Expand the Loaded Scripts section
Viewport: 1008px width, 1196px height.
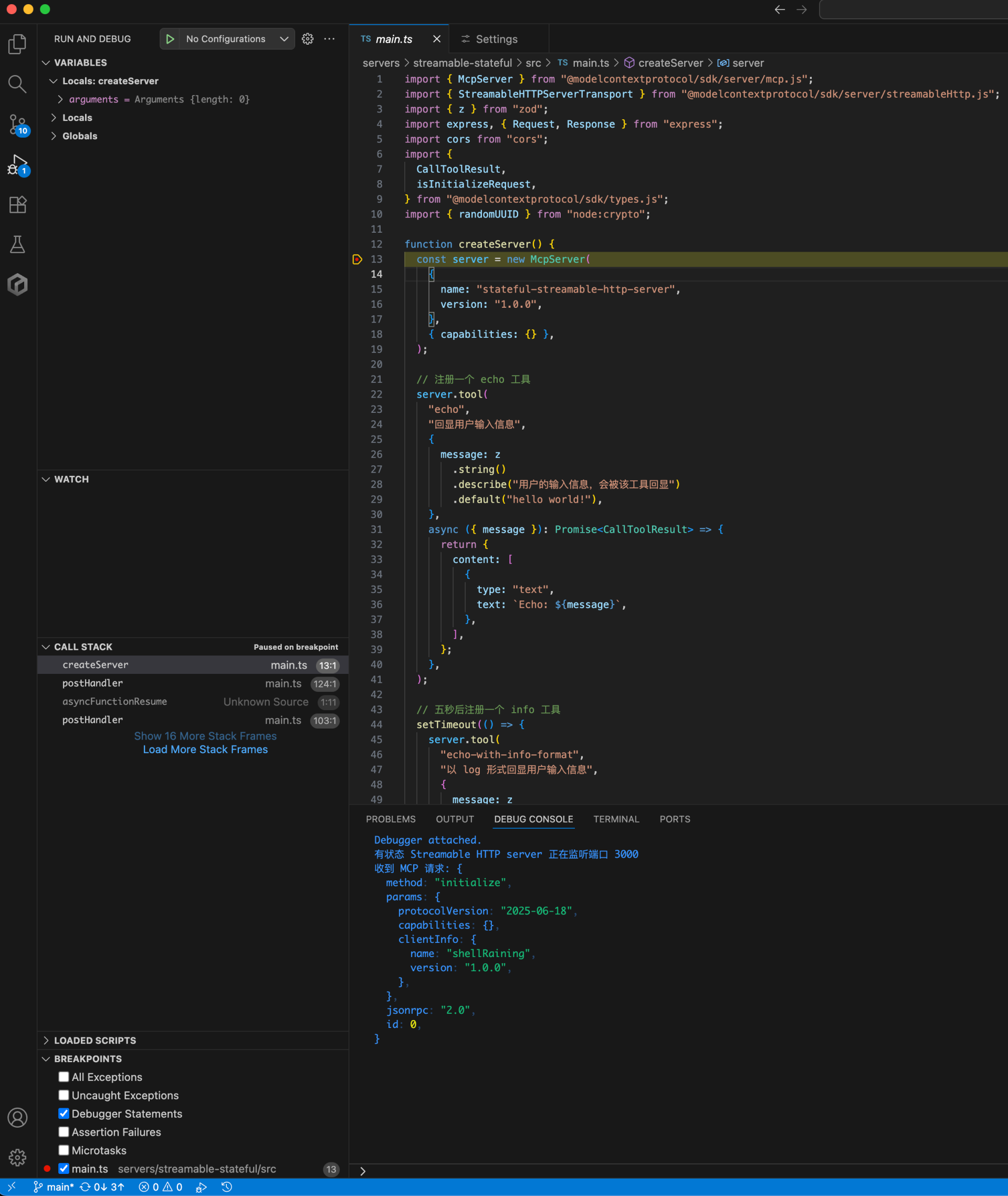point(95,1041)
